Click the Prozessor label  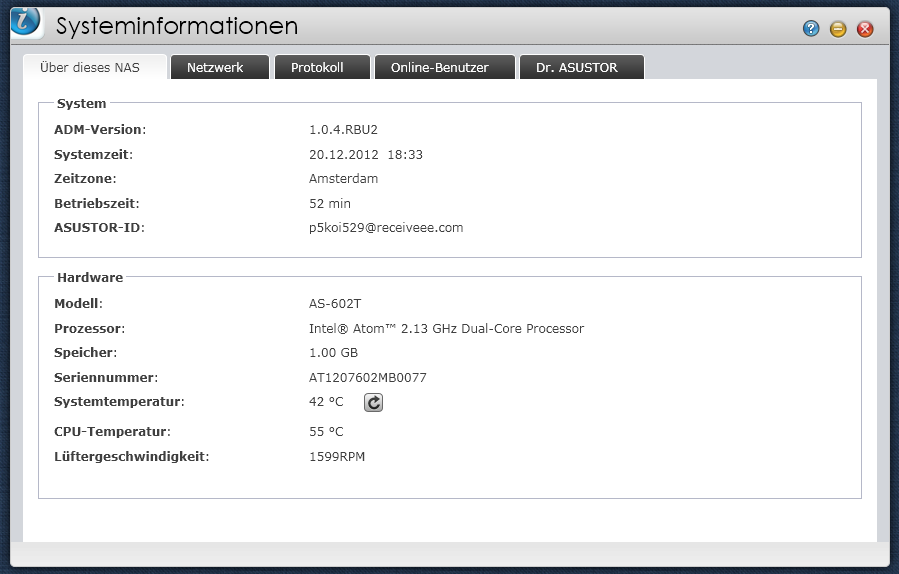89,329
